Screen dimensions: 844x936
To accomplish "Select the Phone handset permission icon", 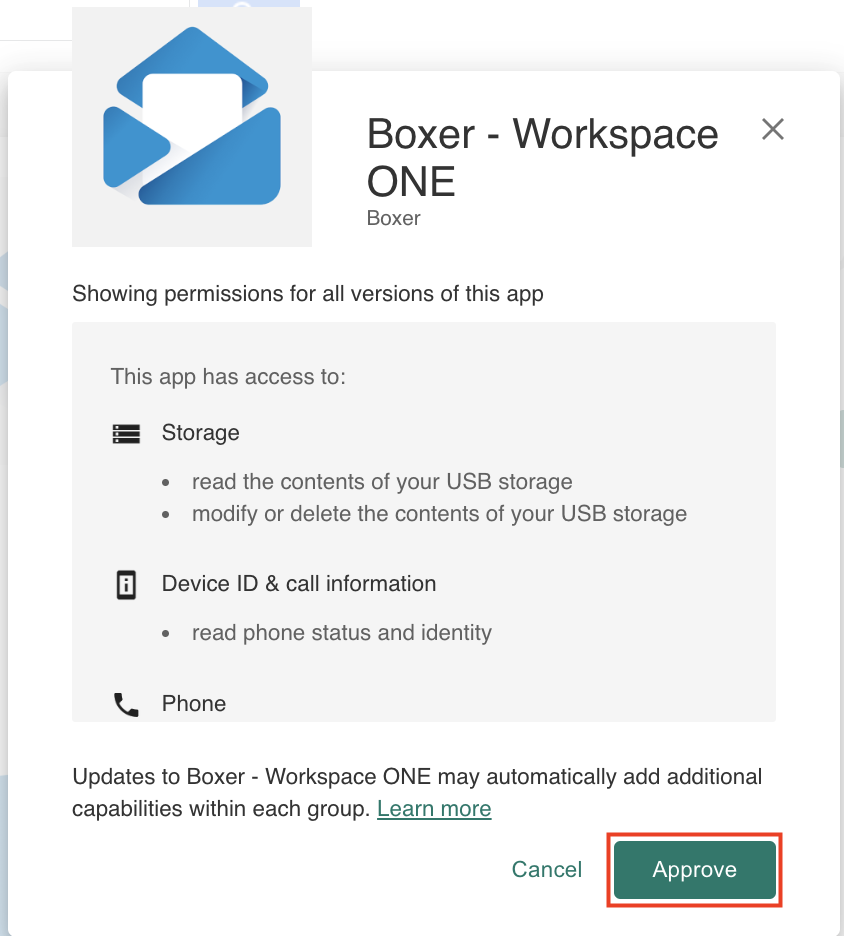I will point(127,703).
